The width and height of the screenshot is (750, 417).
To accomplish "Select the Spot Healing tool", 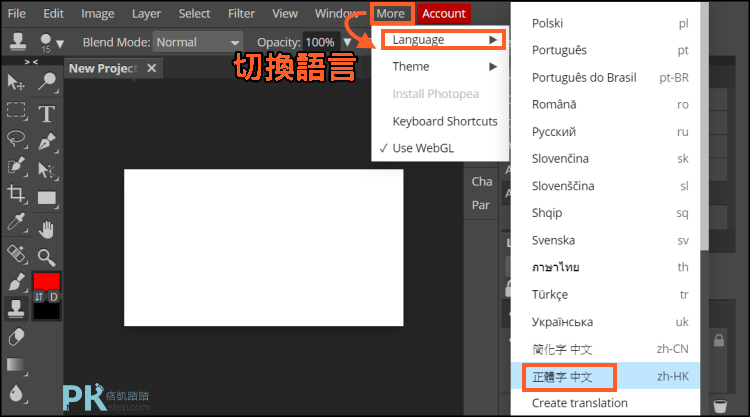I will coord(17,253).
